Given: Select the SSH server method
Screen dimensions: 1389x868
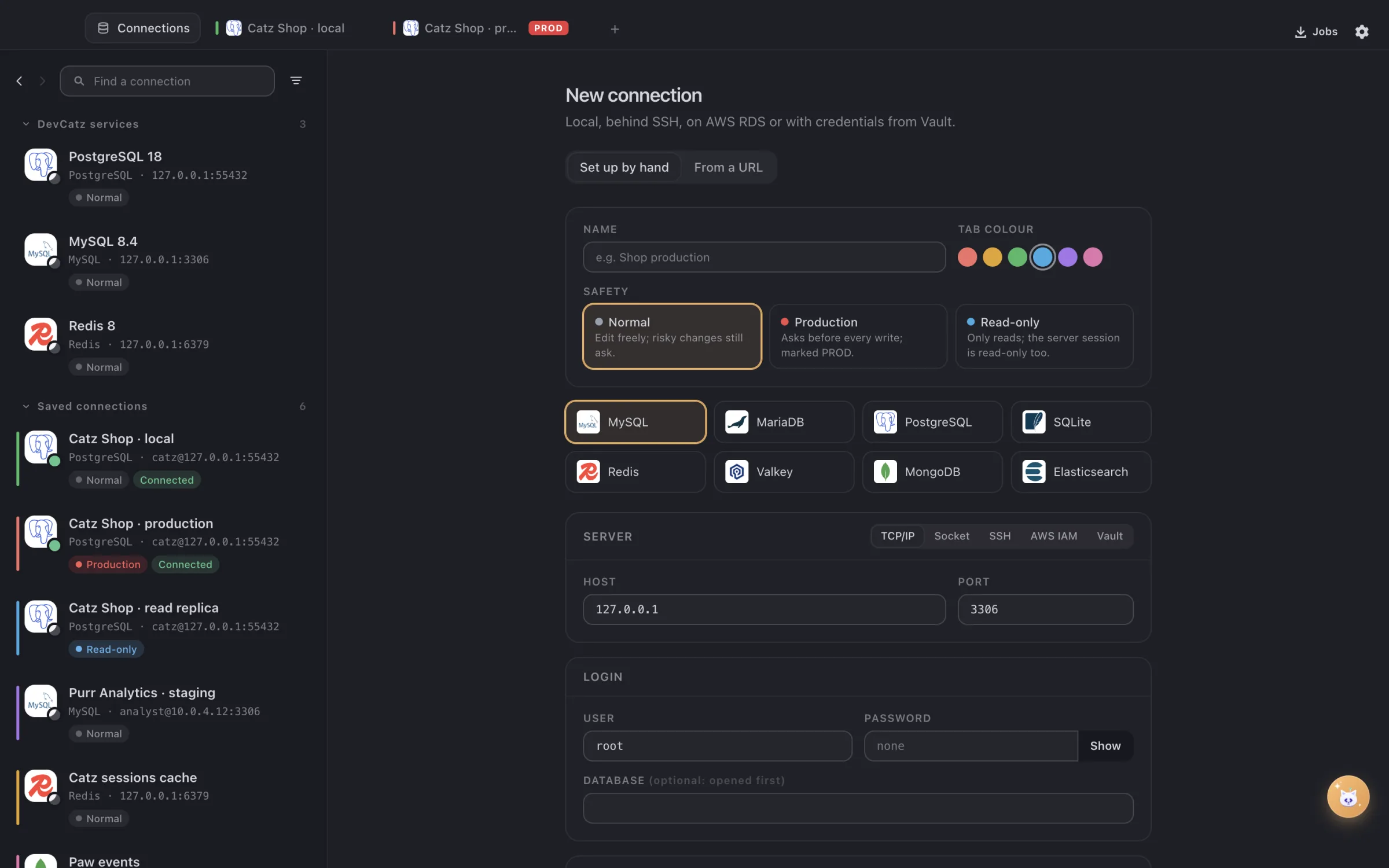Looking at the screenshot, I should (1000, 536).
